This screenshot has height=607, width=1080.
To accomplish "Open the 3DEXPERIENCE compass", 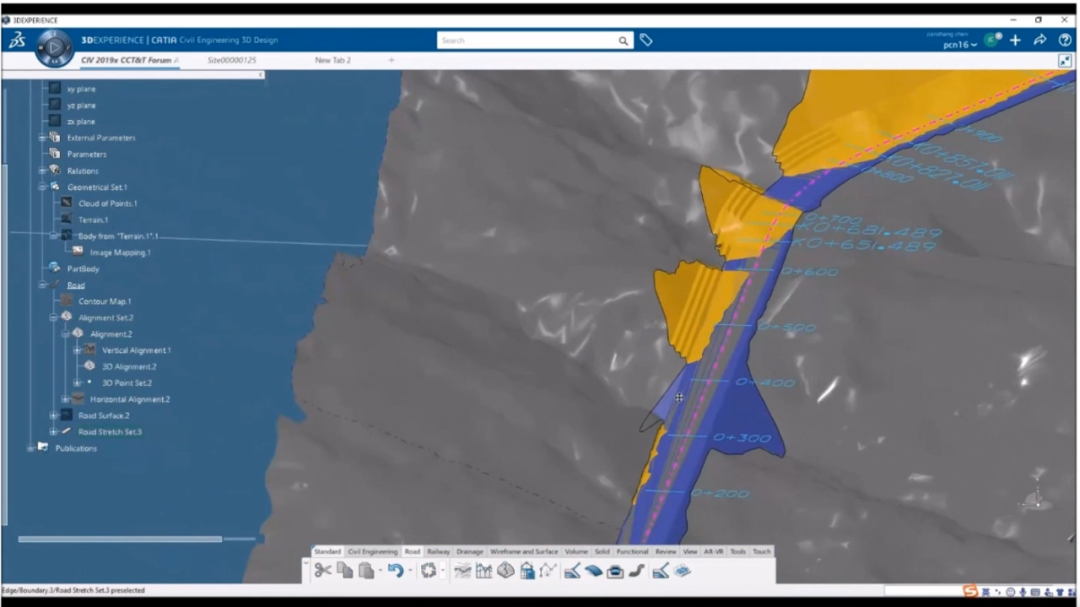I will click(54, 47).
